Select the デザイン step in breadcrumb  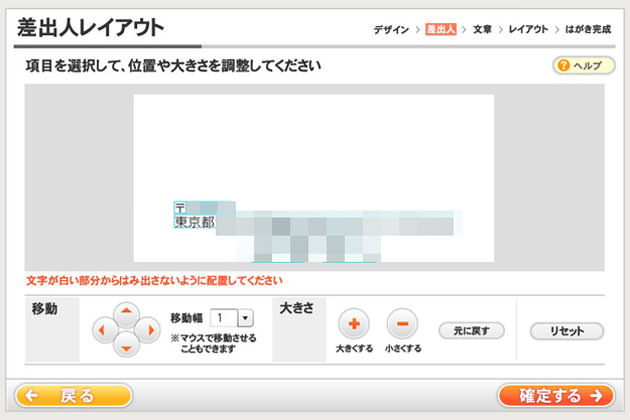point(391,29)
